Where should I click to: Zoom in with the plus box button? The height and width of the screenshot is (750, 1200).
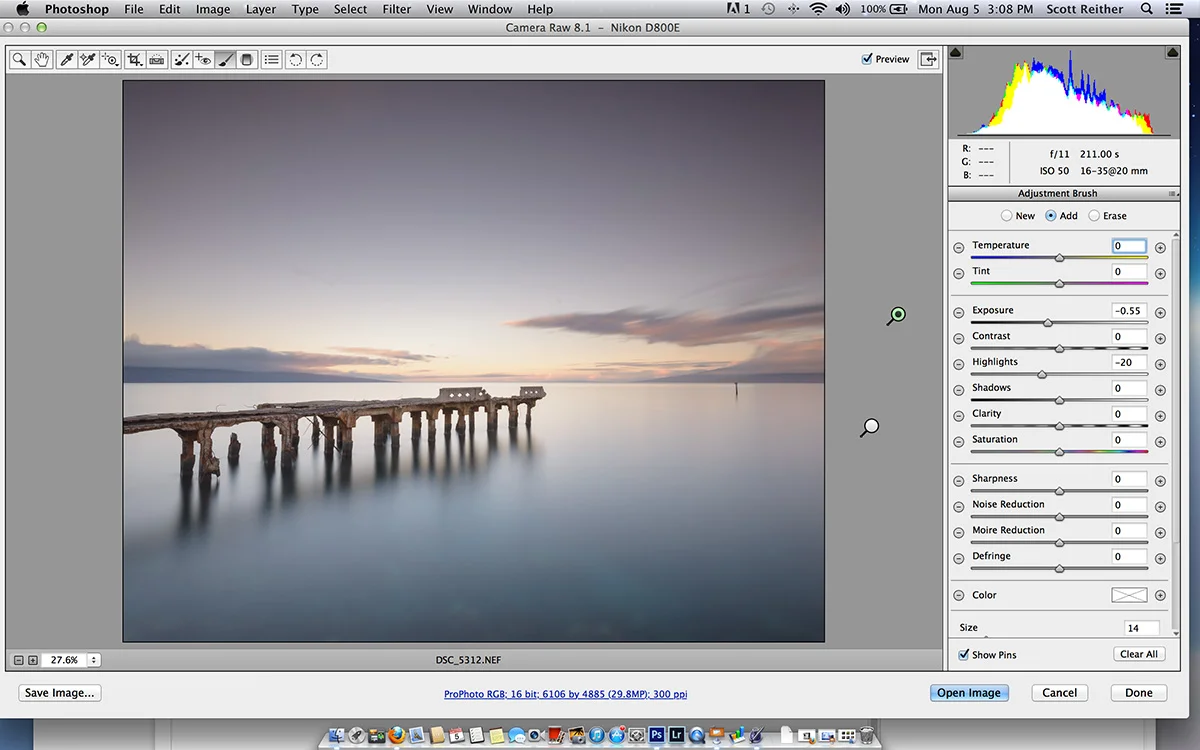coord(33,660)
